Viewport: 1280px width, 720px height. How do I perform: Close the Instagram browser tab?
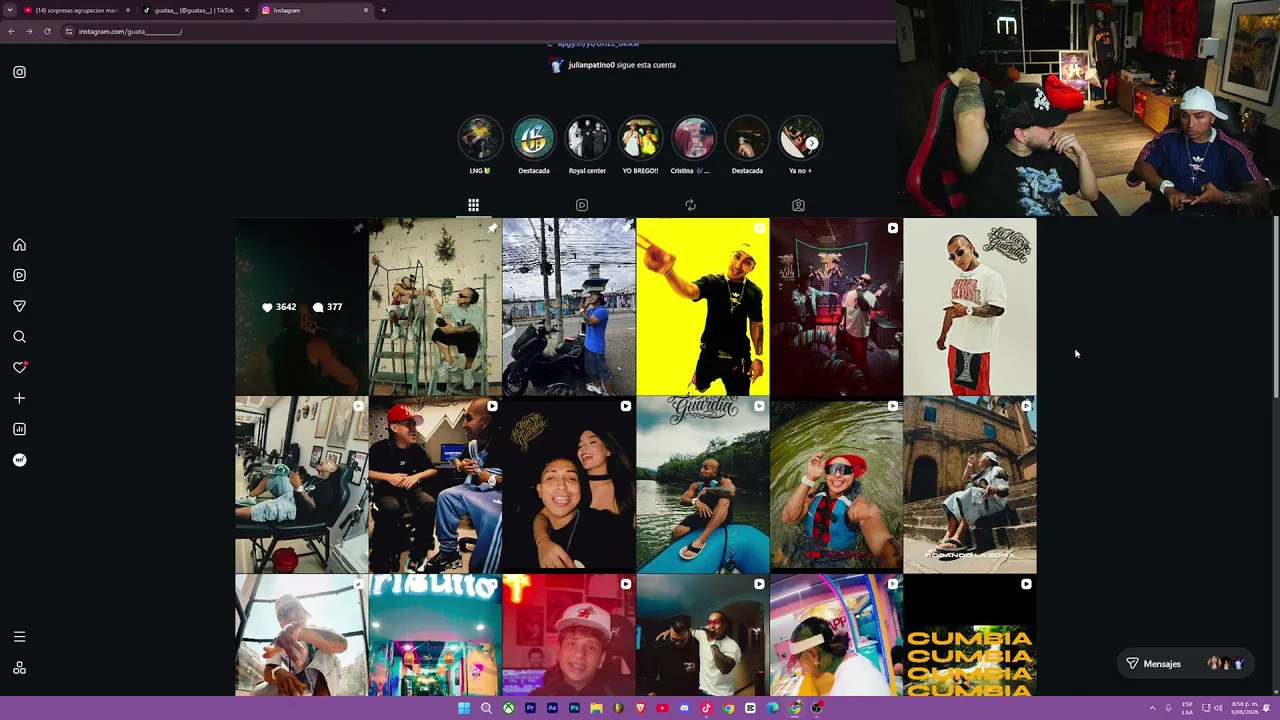click(x=366, y=10)
